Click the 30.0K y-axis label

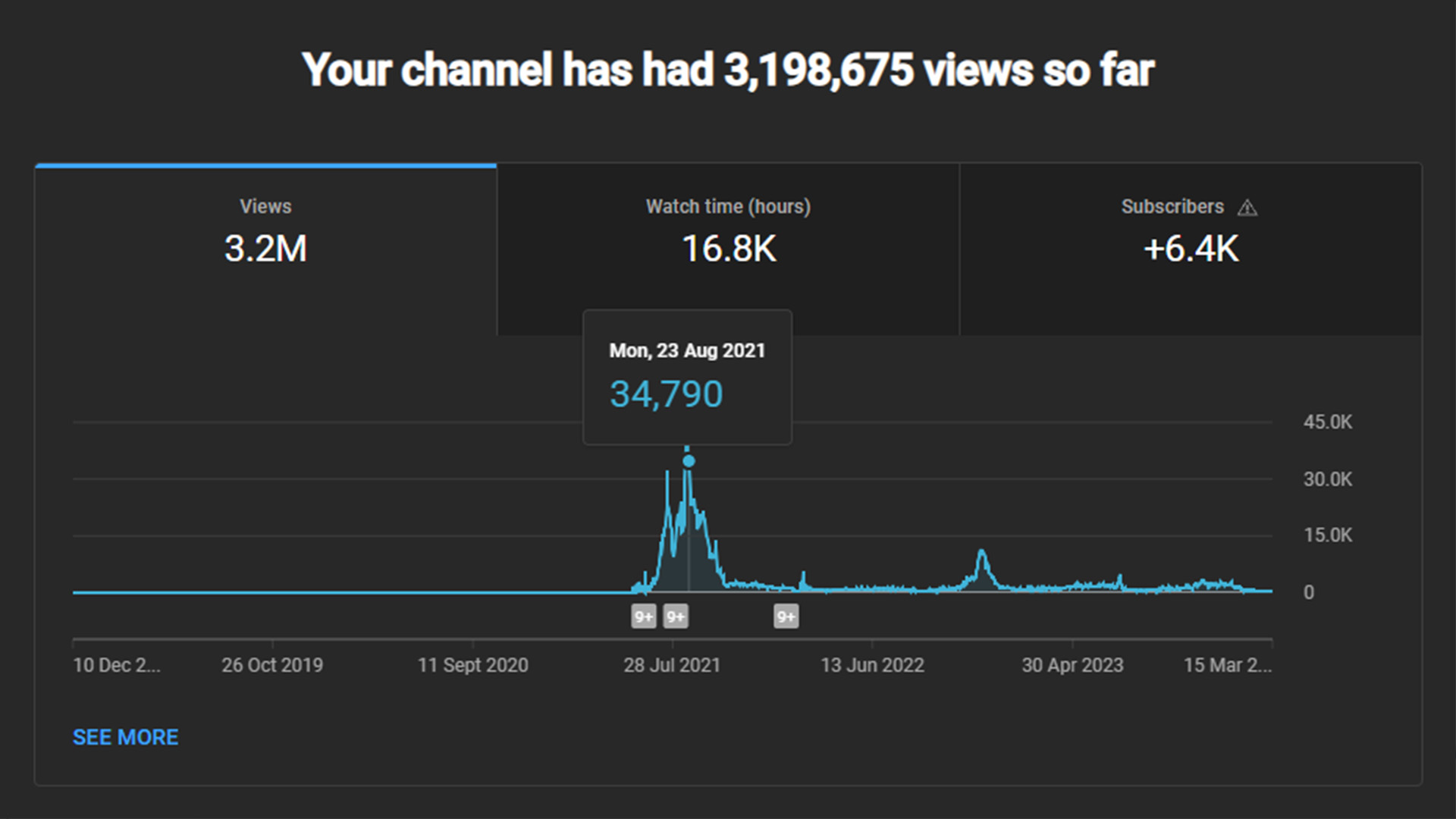(1328, 479)
